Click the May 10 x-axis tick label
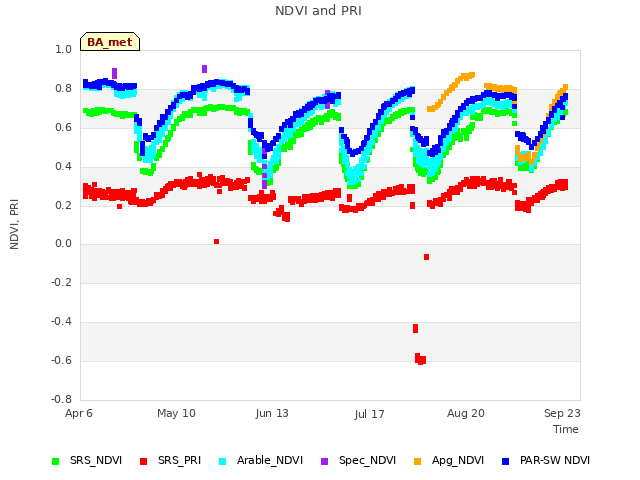 [x=176, y=413]
